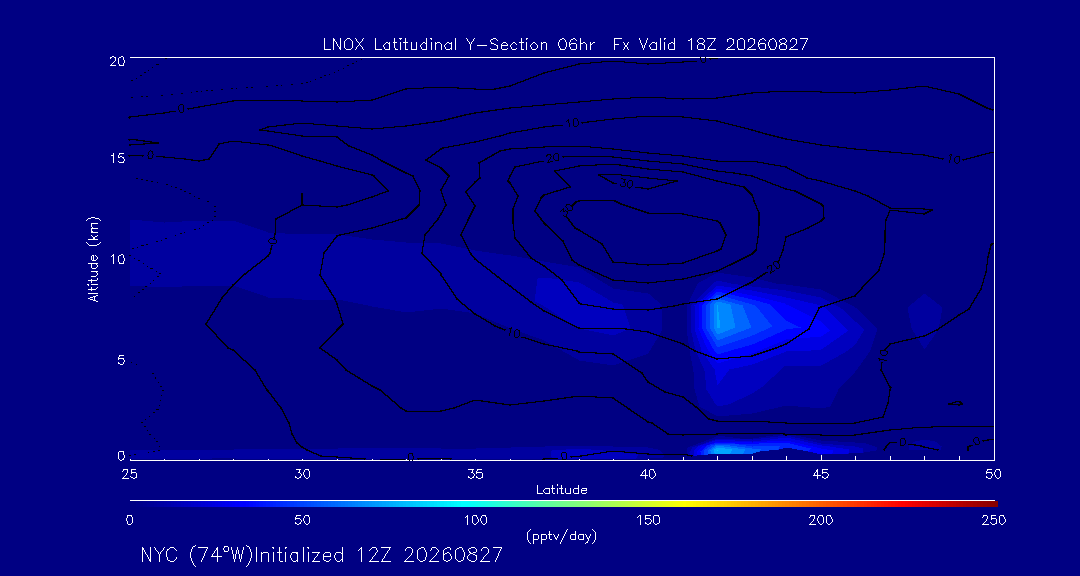Click the contour label 10 near latitude 36
The width and height of the screenshot is (1080, 576).
(x=513, y=333)
